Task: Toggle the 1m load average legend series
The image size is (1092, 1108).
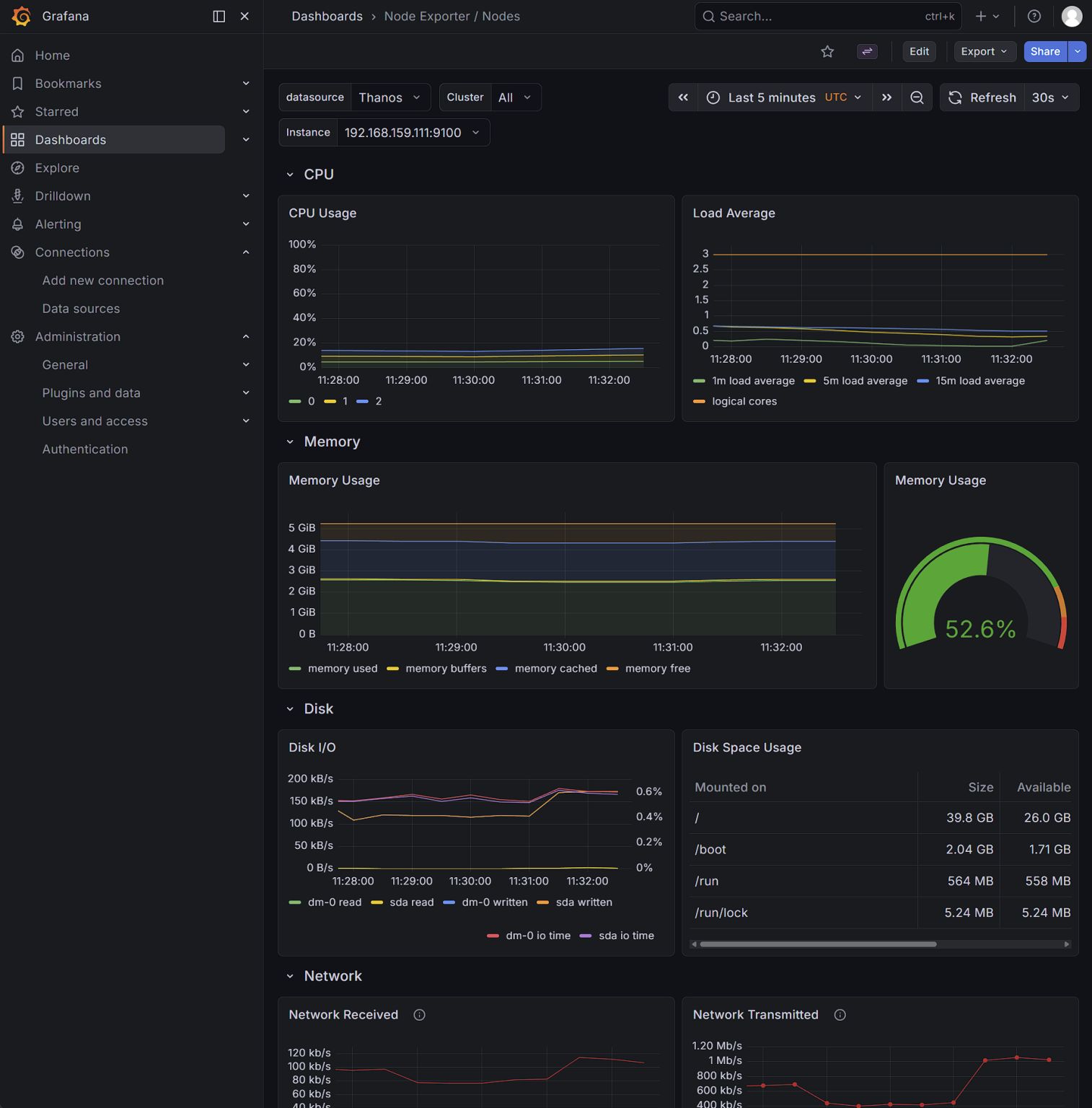Action: pyautogui.click(x=752, y=381)
